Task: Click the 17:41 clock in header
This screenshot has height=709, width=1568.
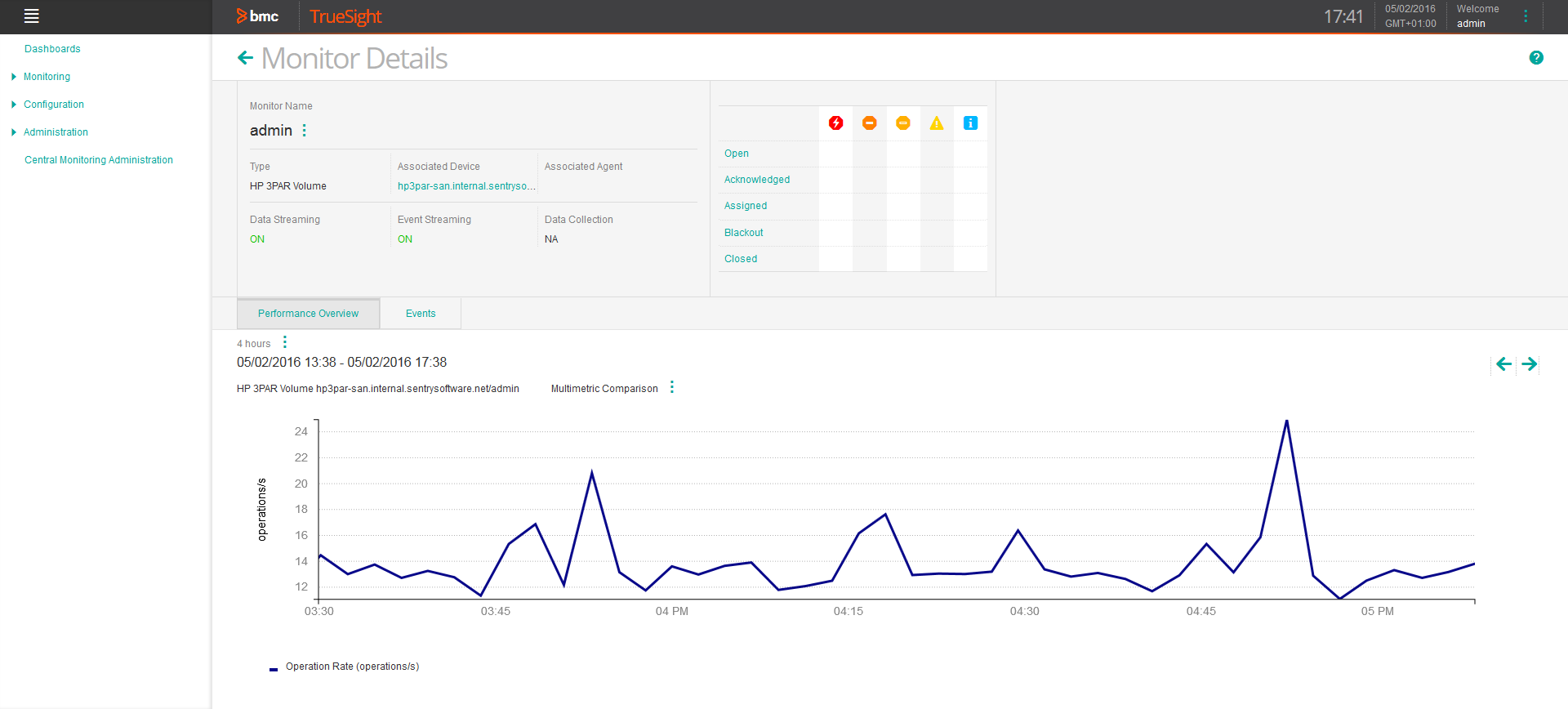Action: (1343, 16)
